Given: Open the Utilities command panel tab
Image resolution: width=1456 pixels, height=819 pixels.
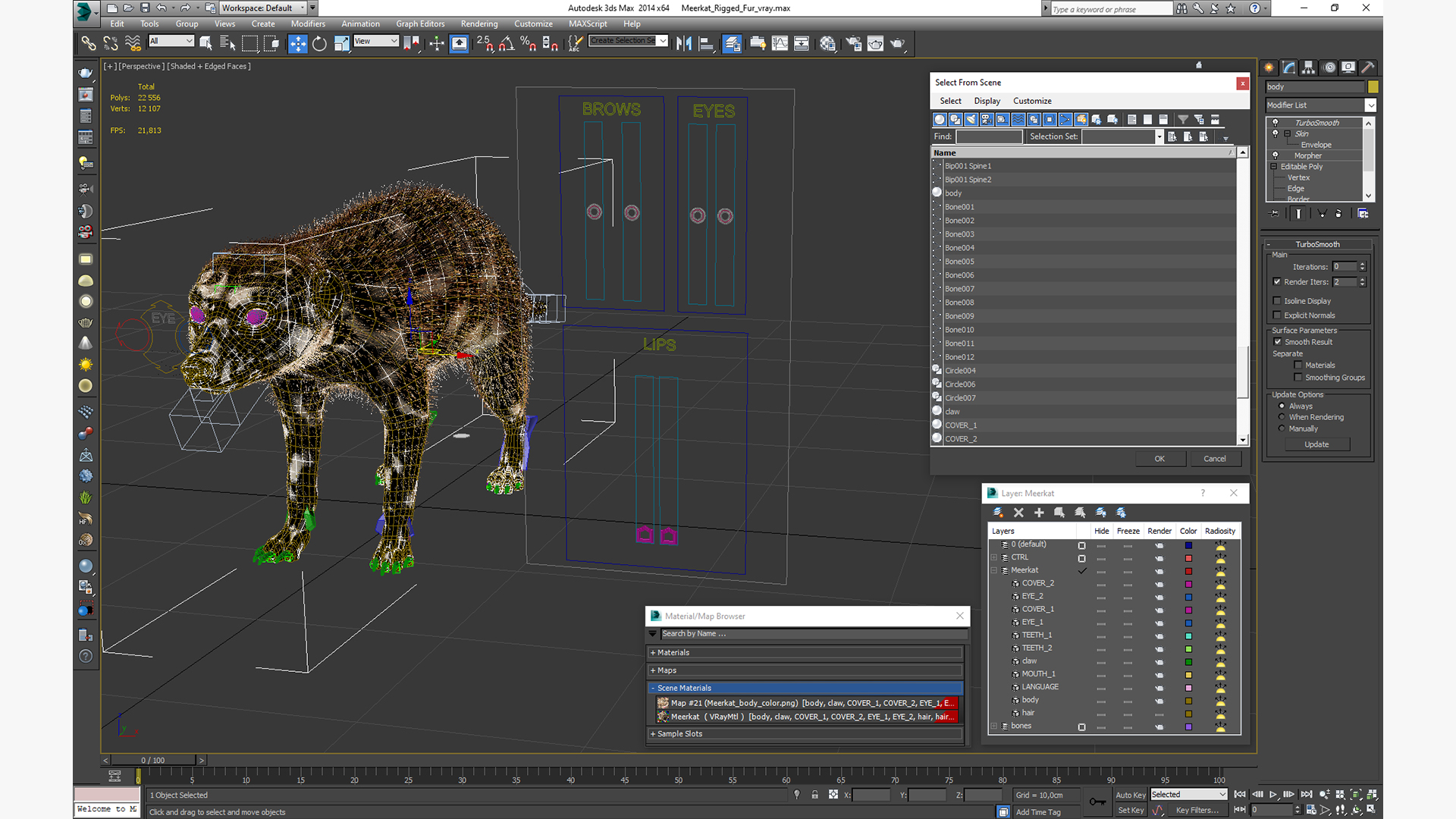Looking at the screenshot, I should 1368,67.
